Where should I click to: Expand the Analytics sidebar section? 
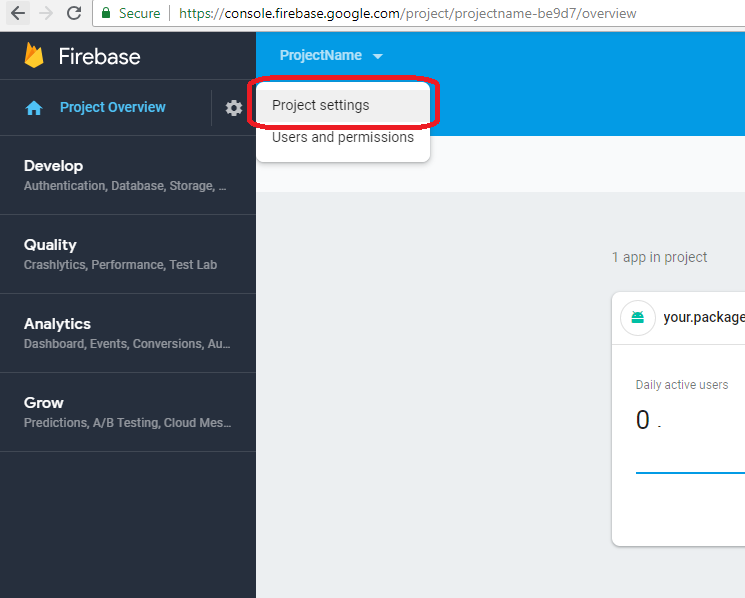click(57, 324)
